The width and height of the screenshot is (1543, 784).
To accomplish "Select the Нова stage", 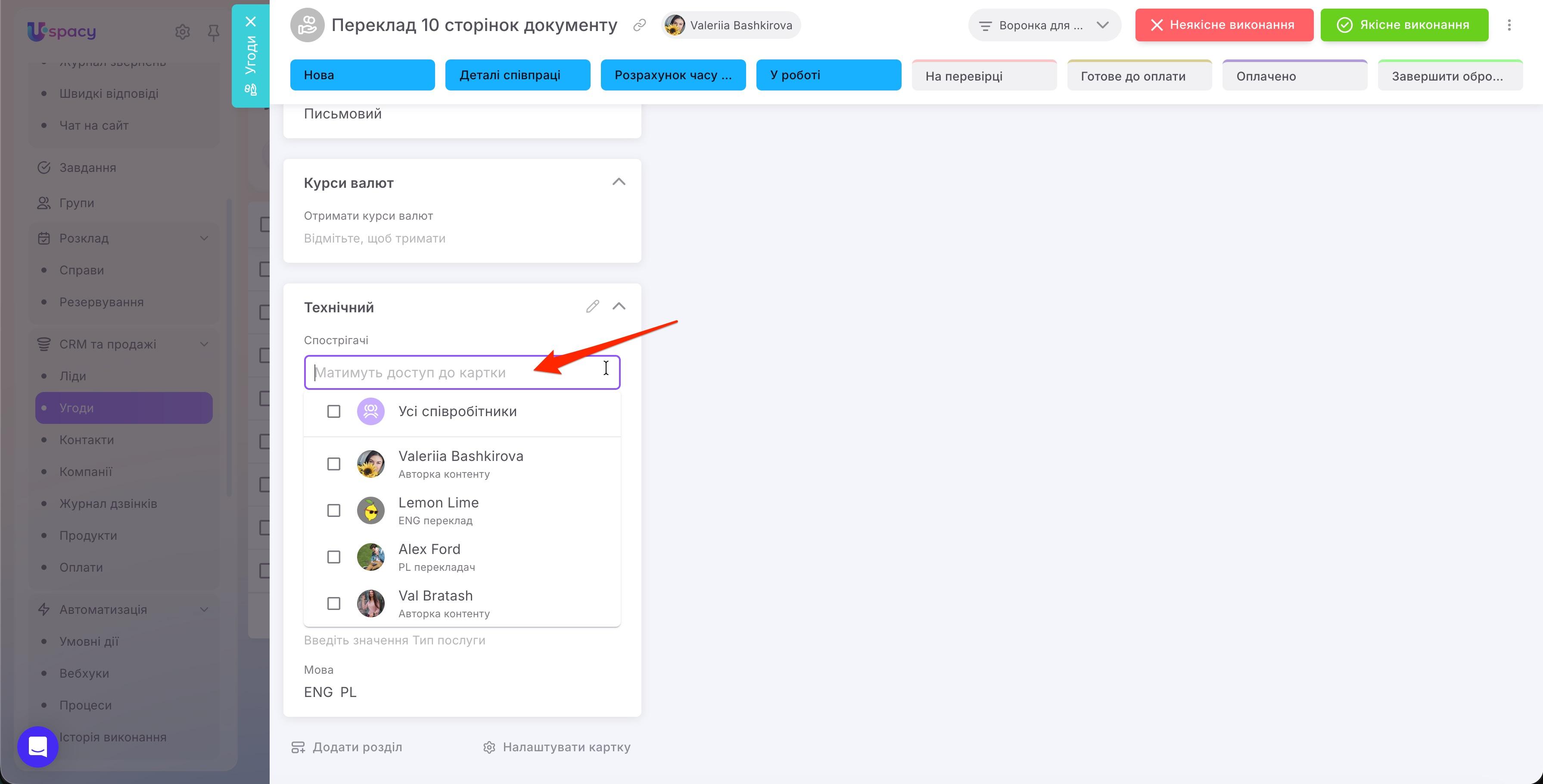I will 362,75.
